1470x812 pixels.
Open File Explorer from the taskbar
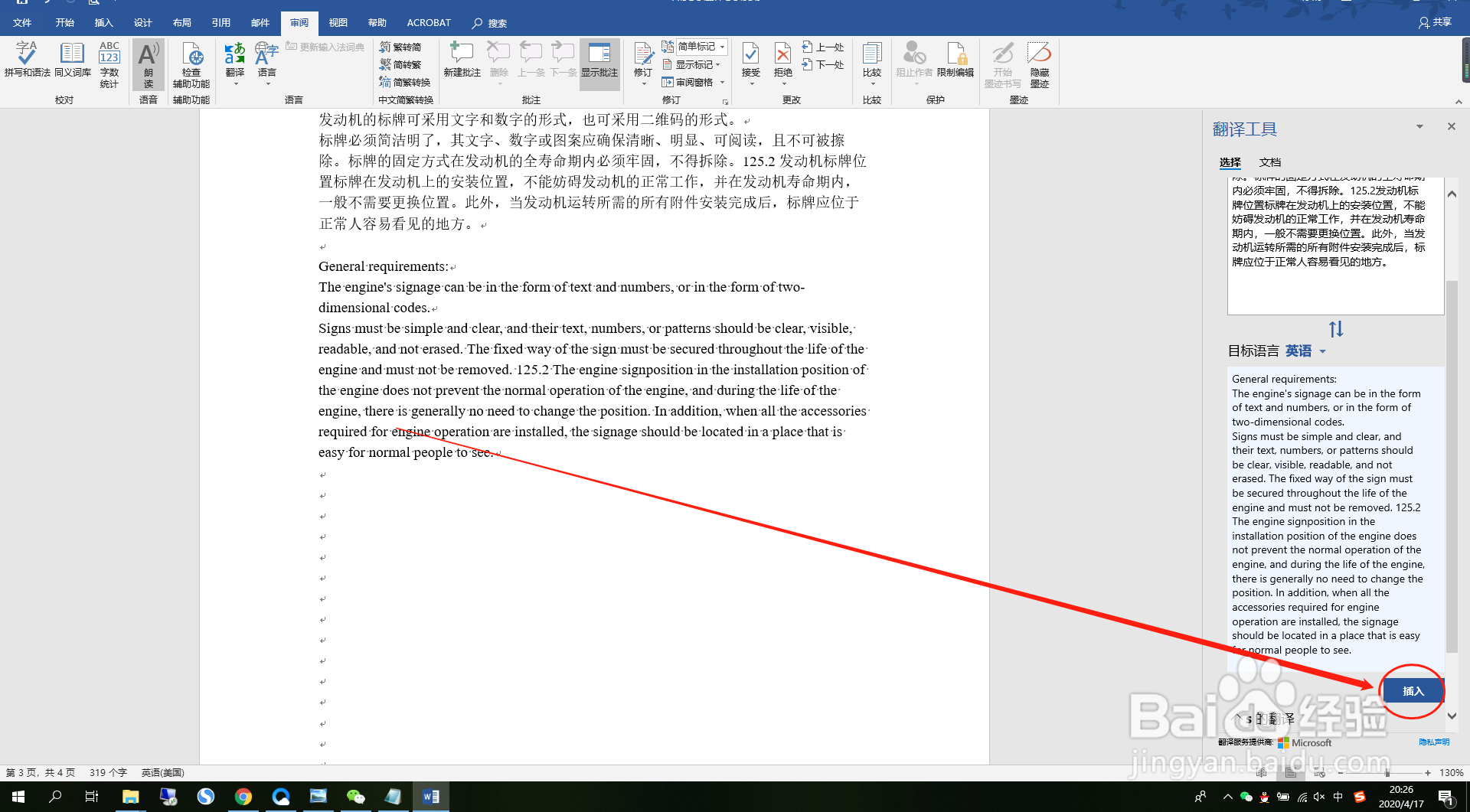tap(131, 797)
